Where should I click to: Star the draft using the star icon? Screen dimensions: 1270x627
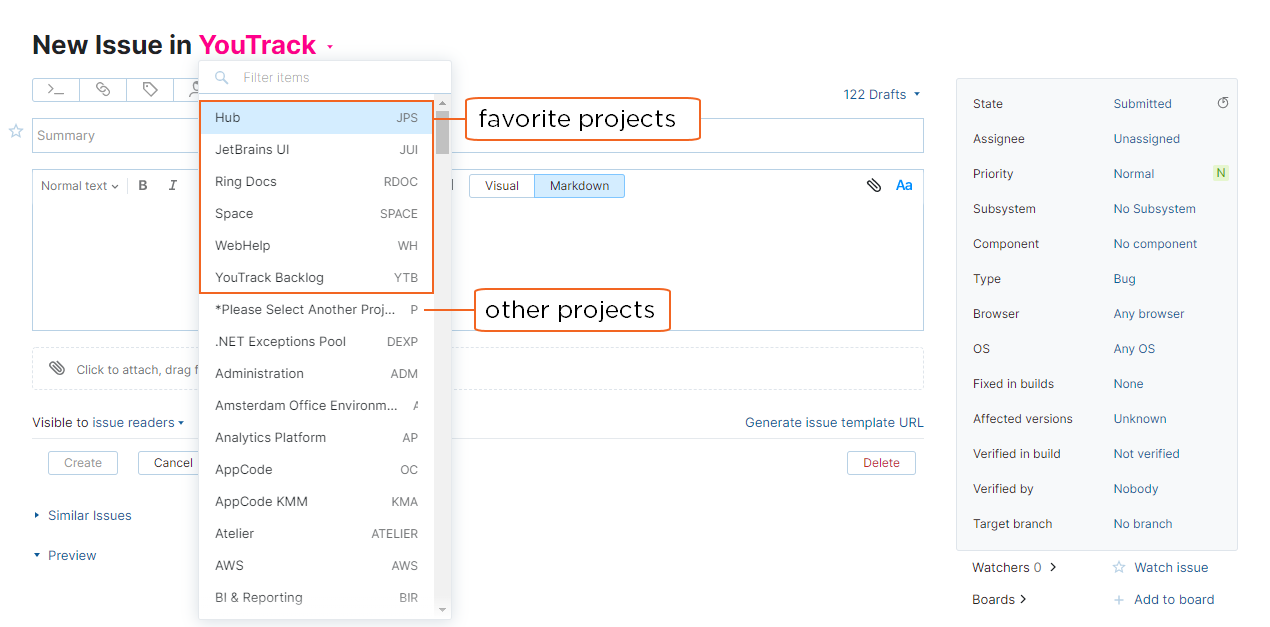click(15, 131)
